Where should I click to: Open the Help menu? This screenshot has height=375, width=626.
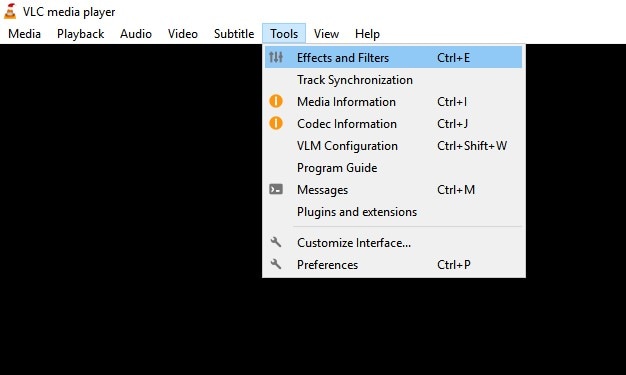tap(367, 34)
